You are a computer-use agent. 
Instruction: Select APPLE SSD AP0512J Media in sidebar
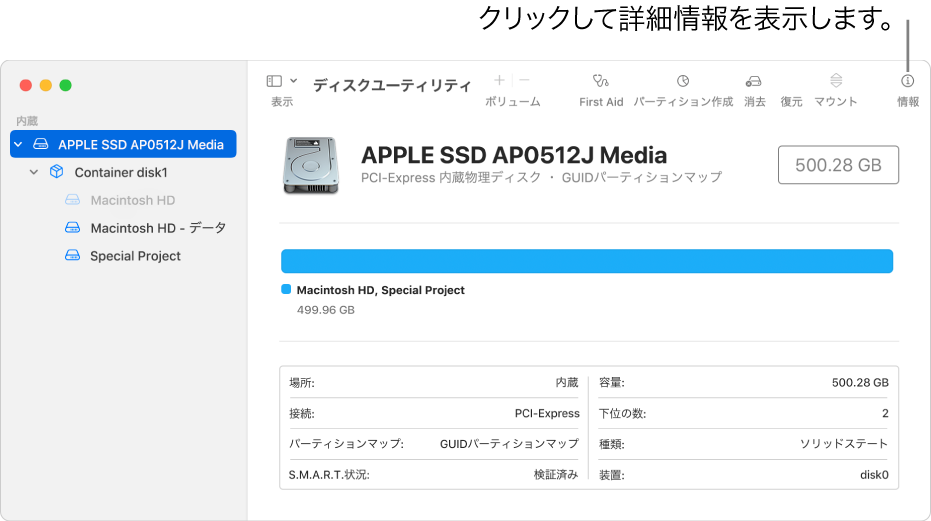tap(123, 144)
